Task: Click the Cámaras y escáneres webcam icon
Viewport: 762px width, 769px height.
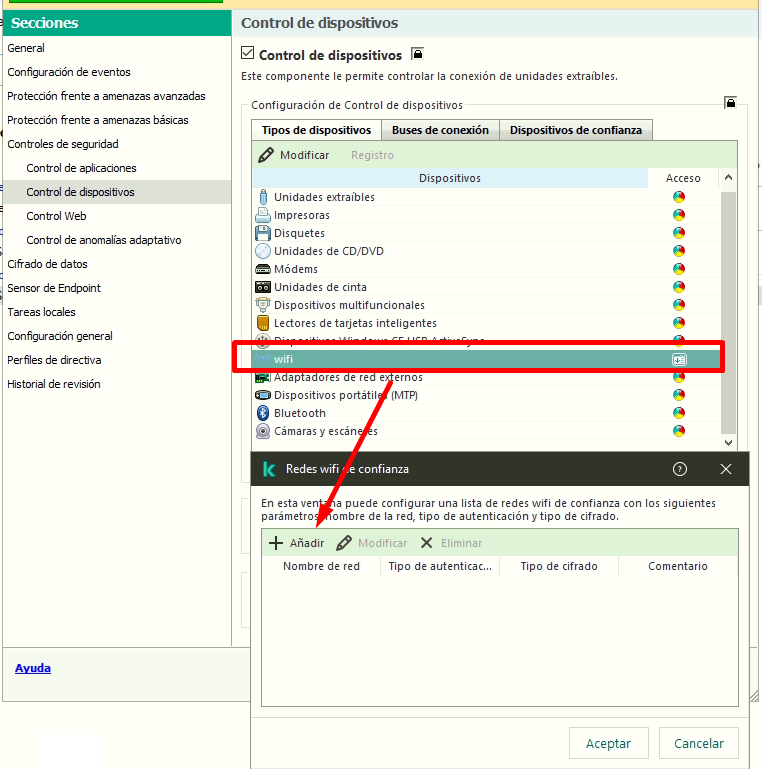Action: pyautogui.click(x=263, y=431)
